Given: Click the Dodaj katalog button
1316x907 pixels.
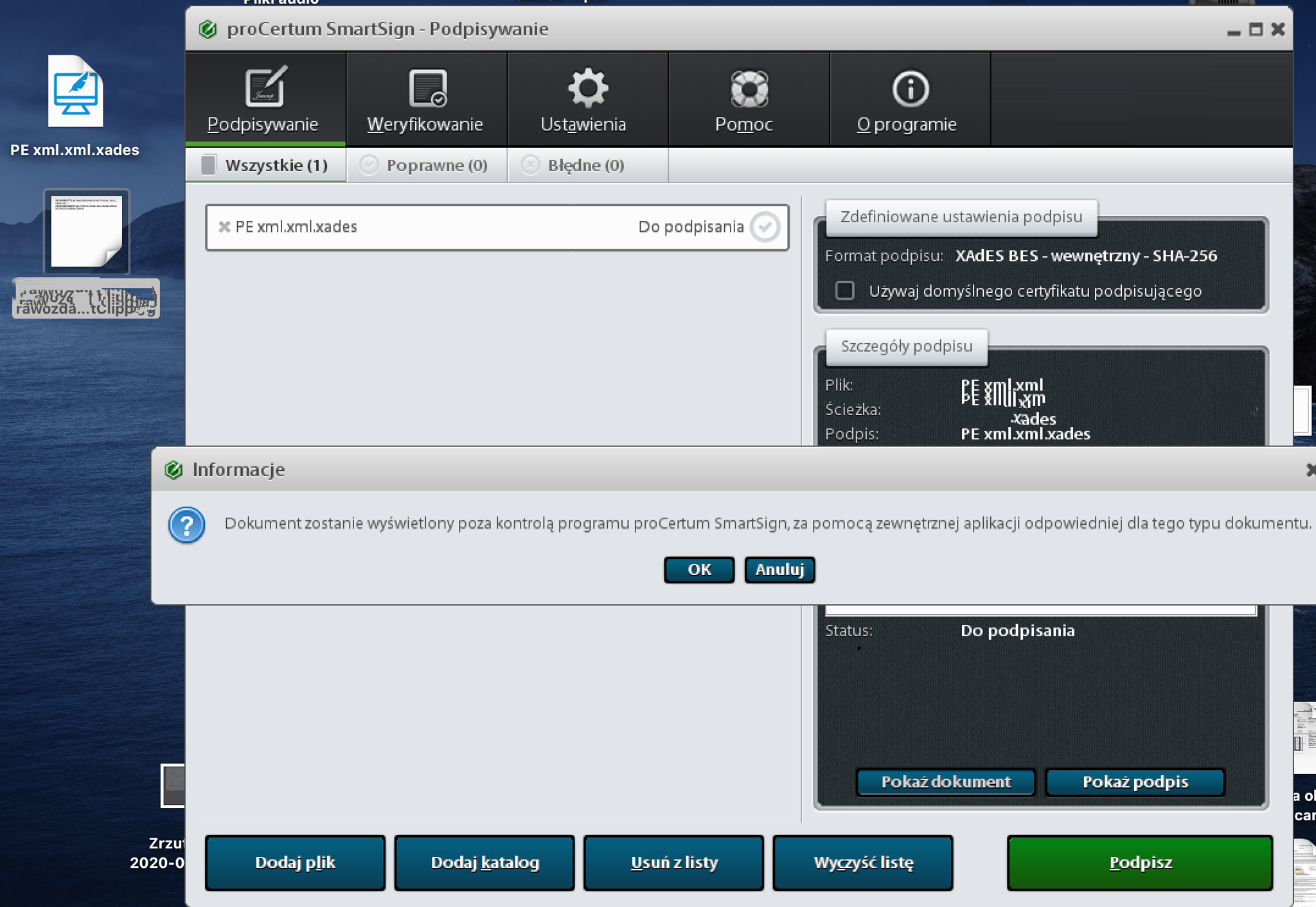Looking at the screenshot, I should [x=485, y=863].
